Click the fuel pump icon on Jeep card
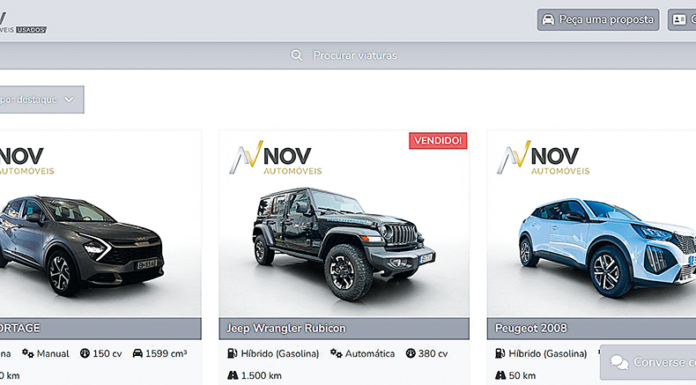 [232, 353]
